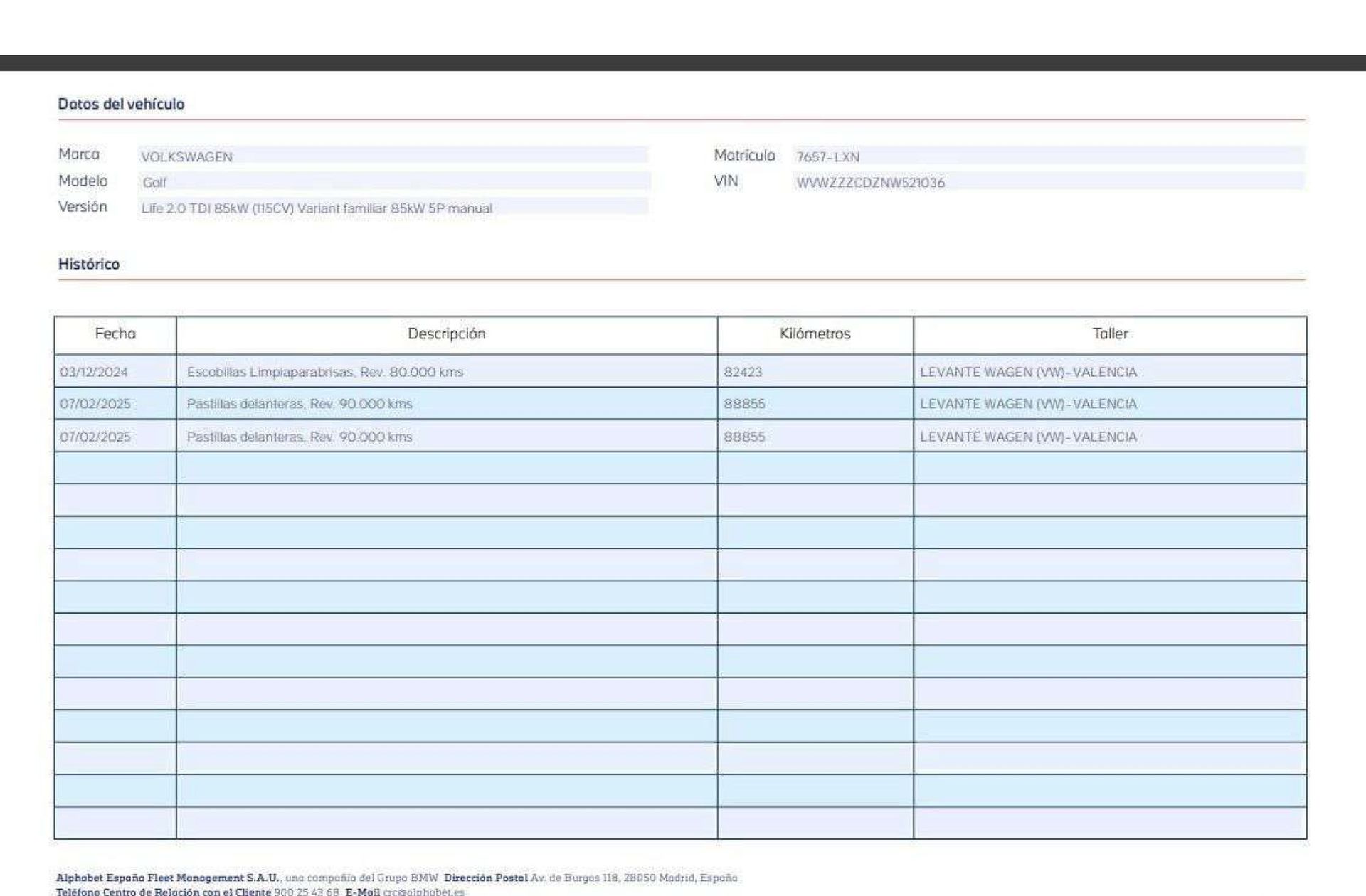Click the customer phone number 900 25 43 68
The image size is (1366, 896).
click(x=307, y=891)
